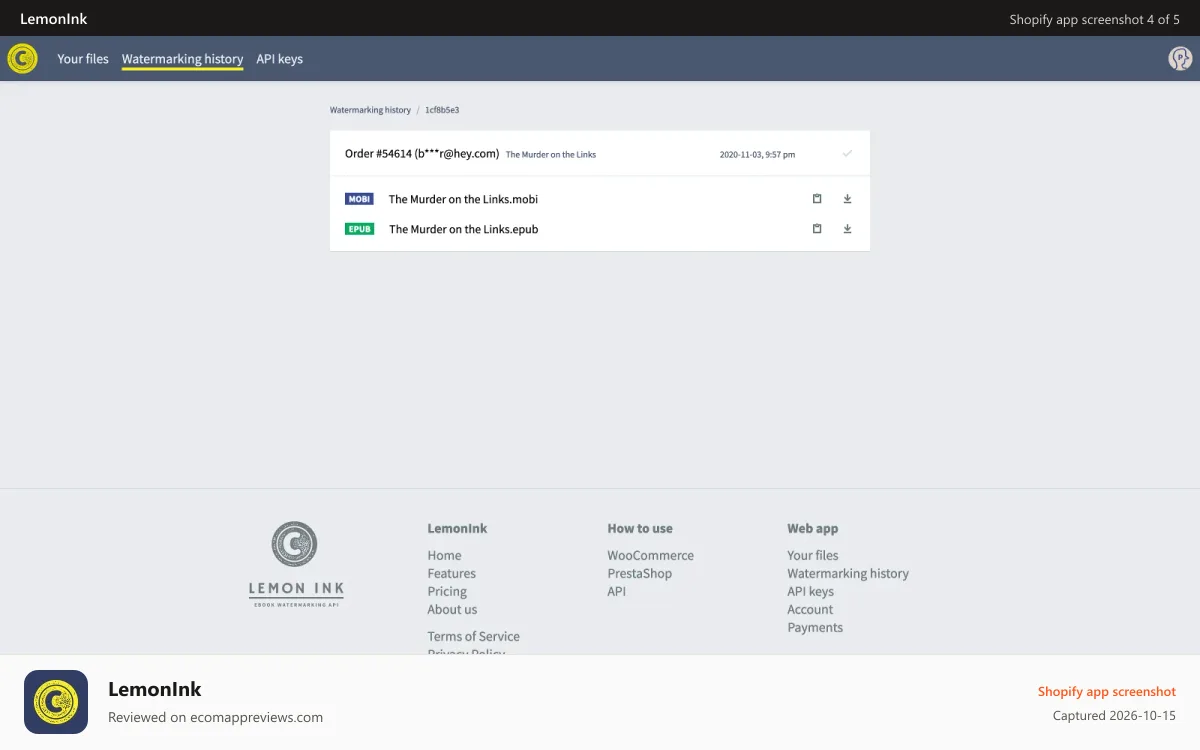Open the WooCommerce how-to link
The width and height of the screenshot is (1200, 750).
[x=650, y=555]
